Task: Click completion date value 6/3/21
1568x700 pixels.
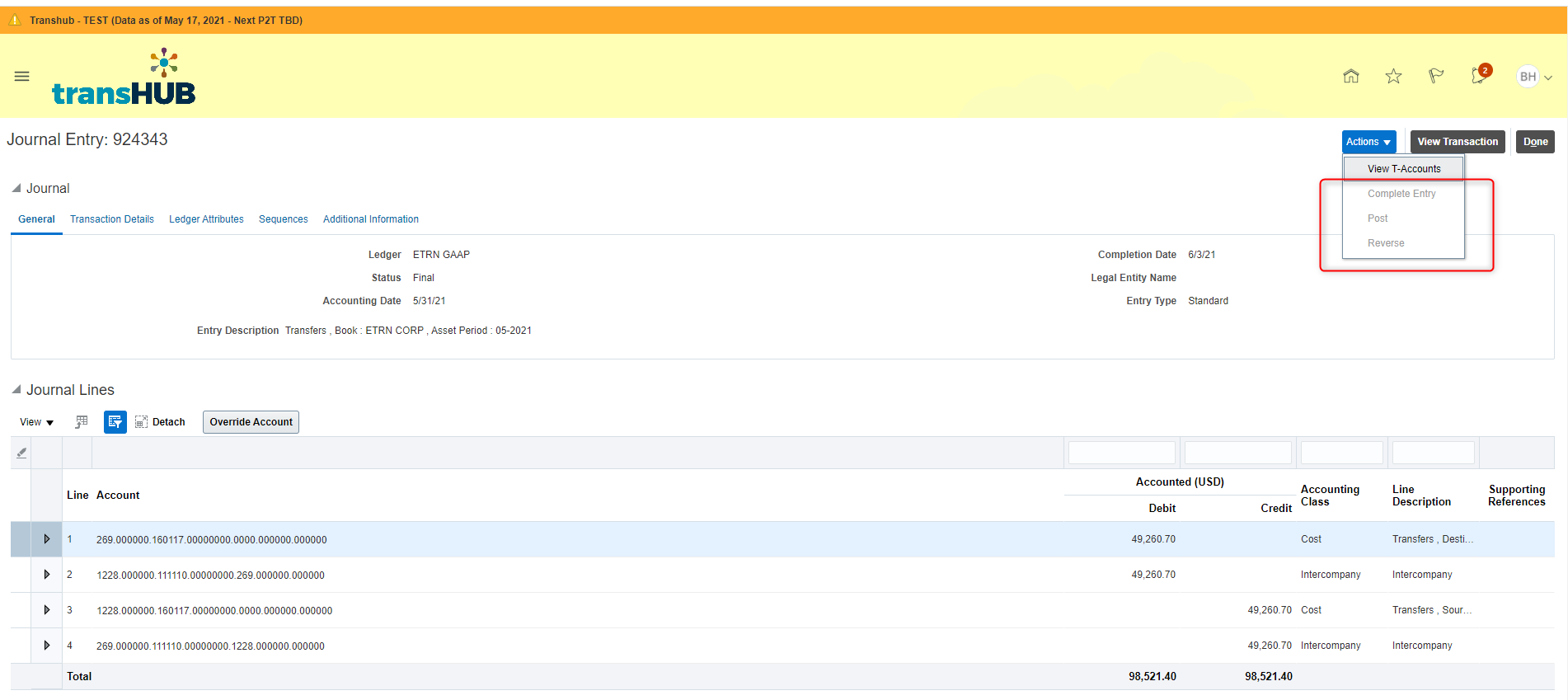Action: pos(1202,255)
